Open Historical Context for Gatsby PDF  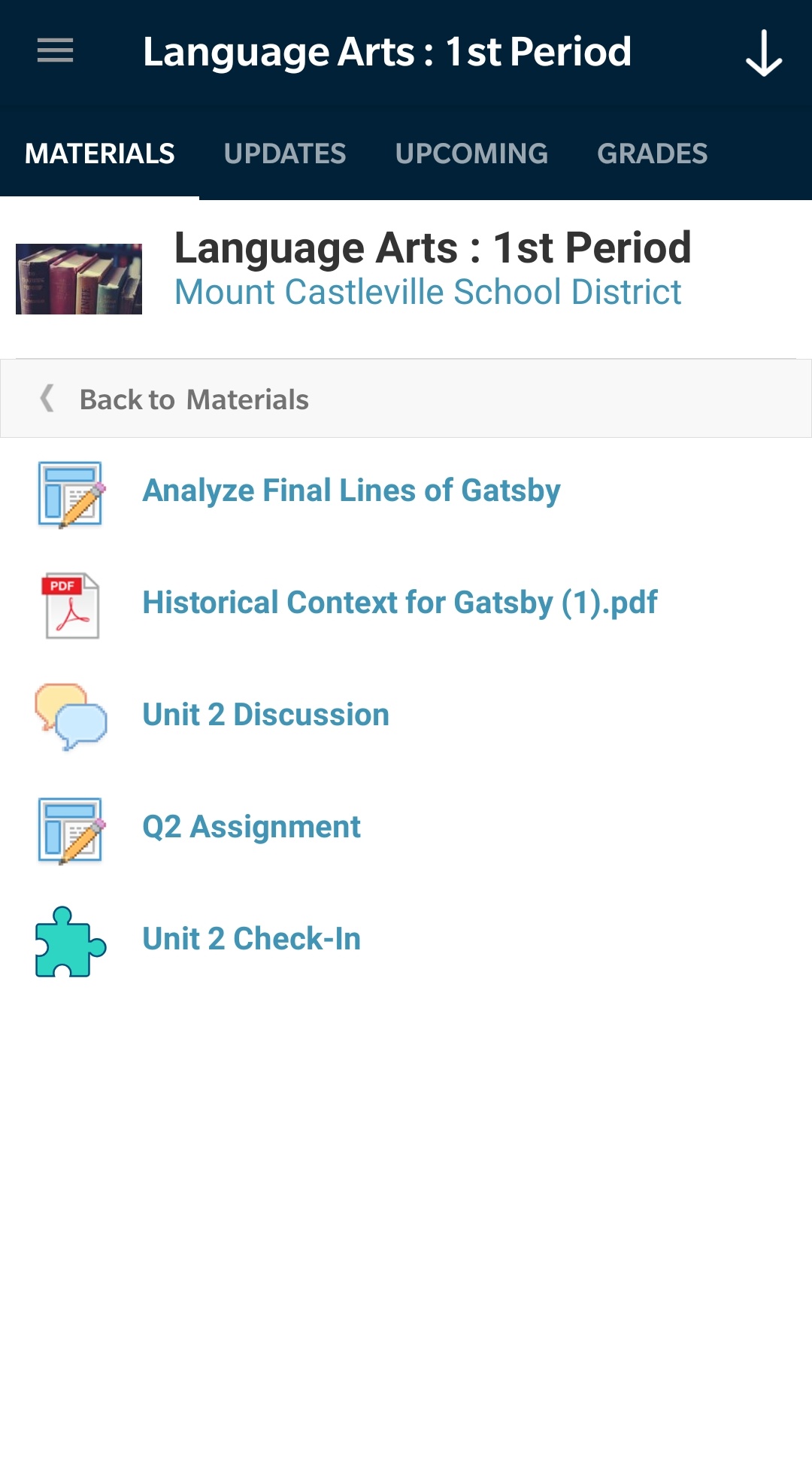(399, 603)
